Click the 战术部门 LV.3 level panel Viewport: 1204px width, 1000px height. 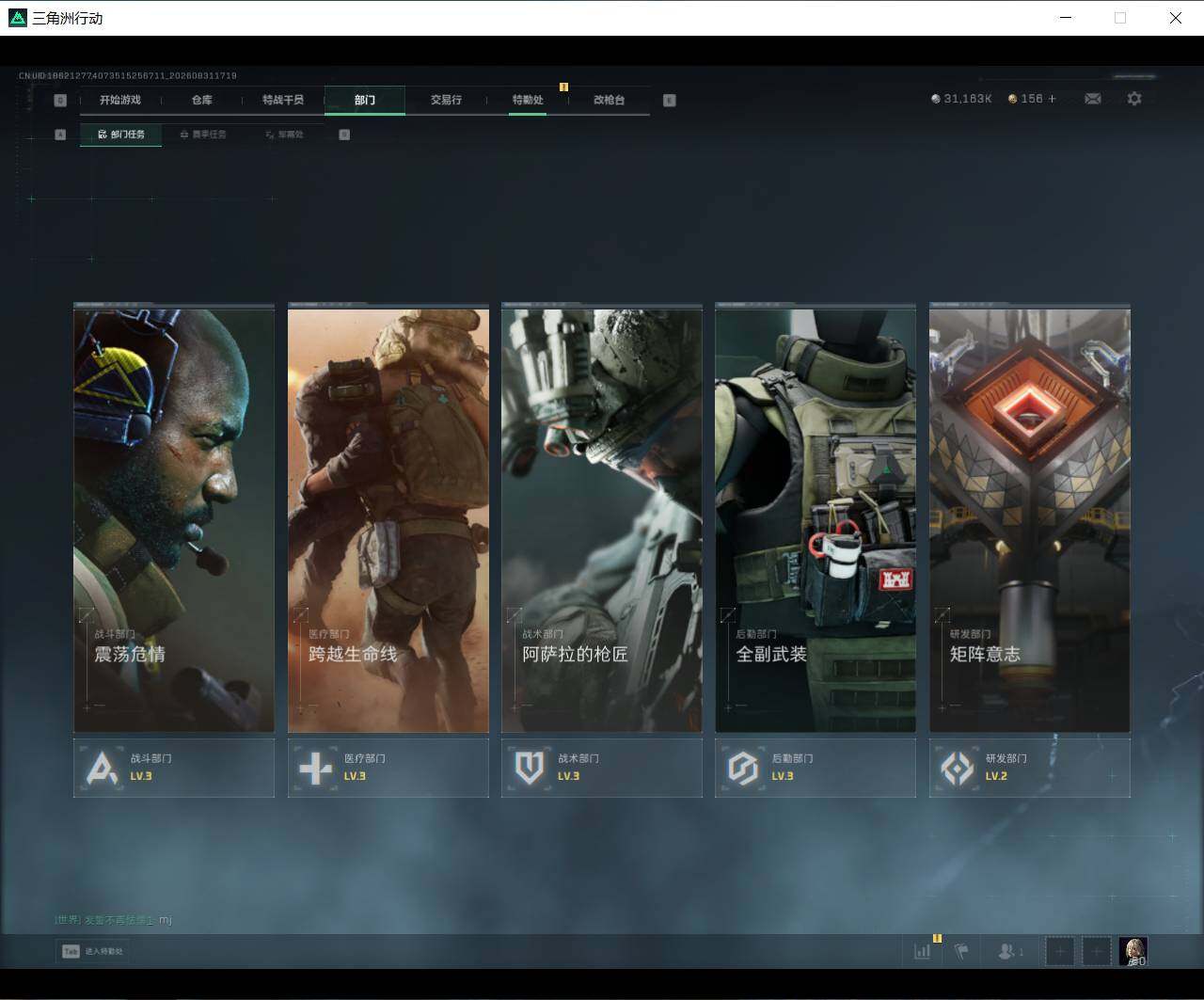602,768
